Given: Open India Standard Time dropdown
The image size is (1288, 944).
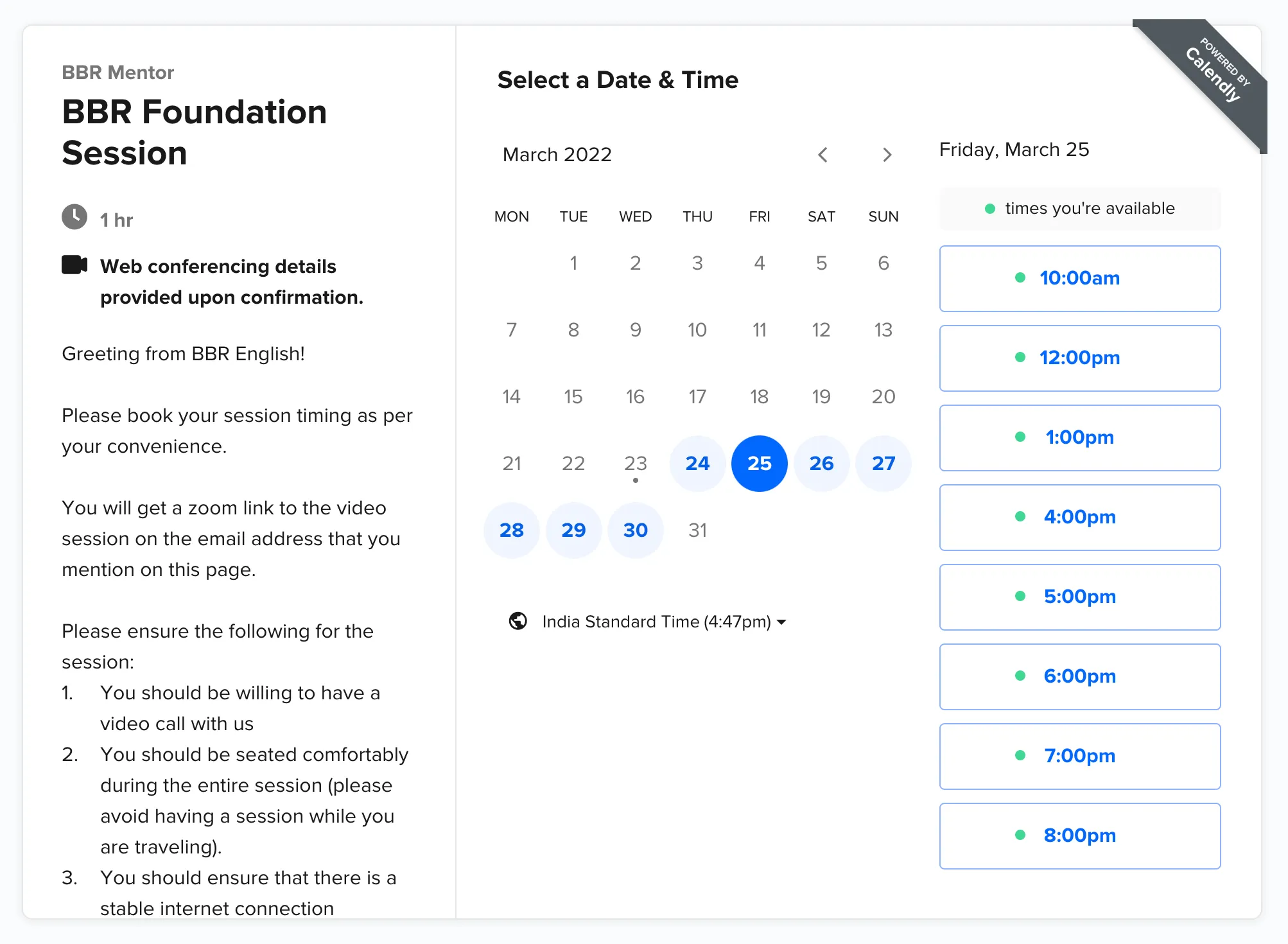Looking at the screenshot, I should 663,622.
